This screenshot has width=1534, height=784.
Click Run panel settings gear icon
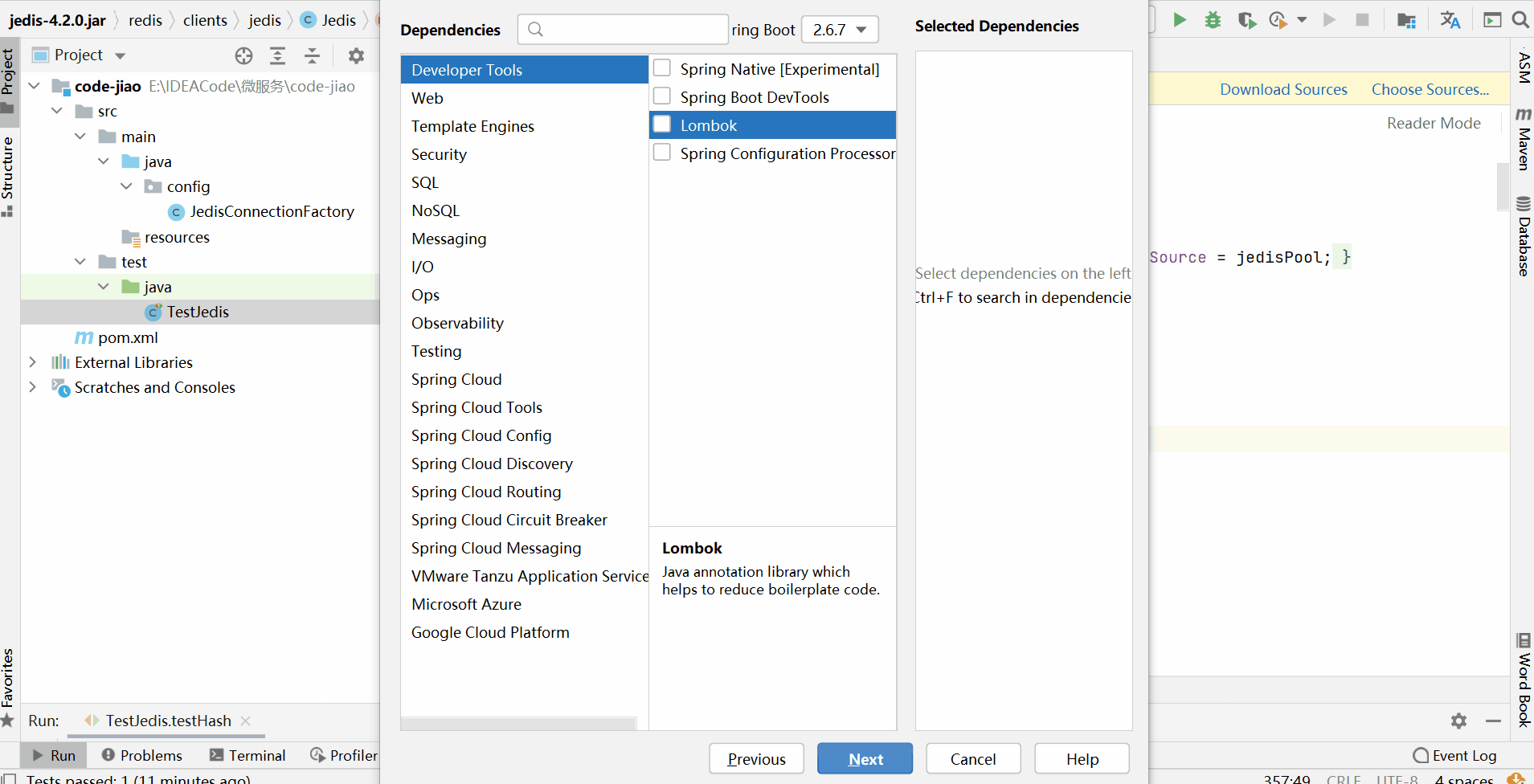click(x=1459, y=721)
